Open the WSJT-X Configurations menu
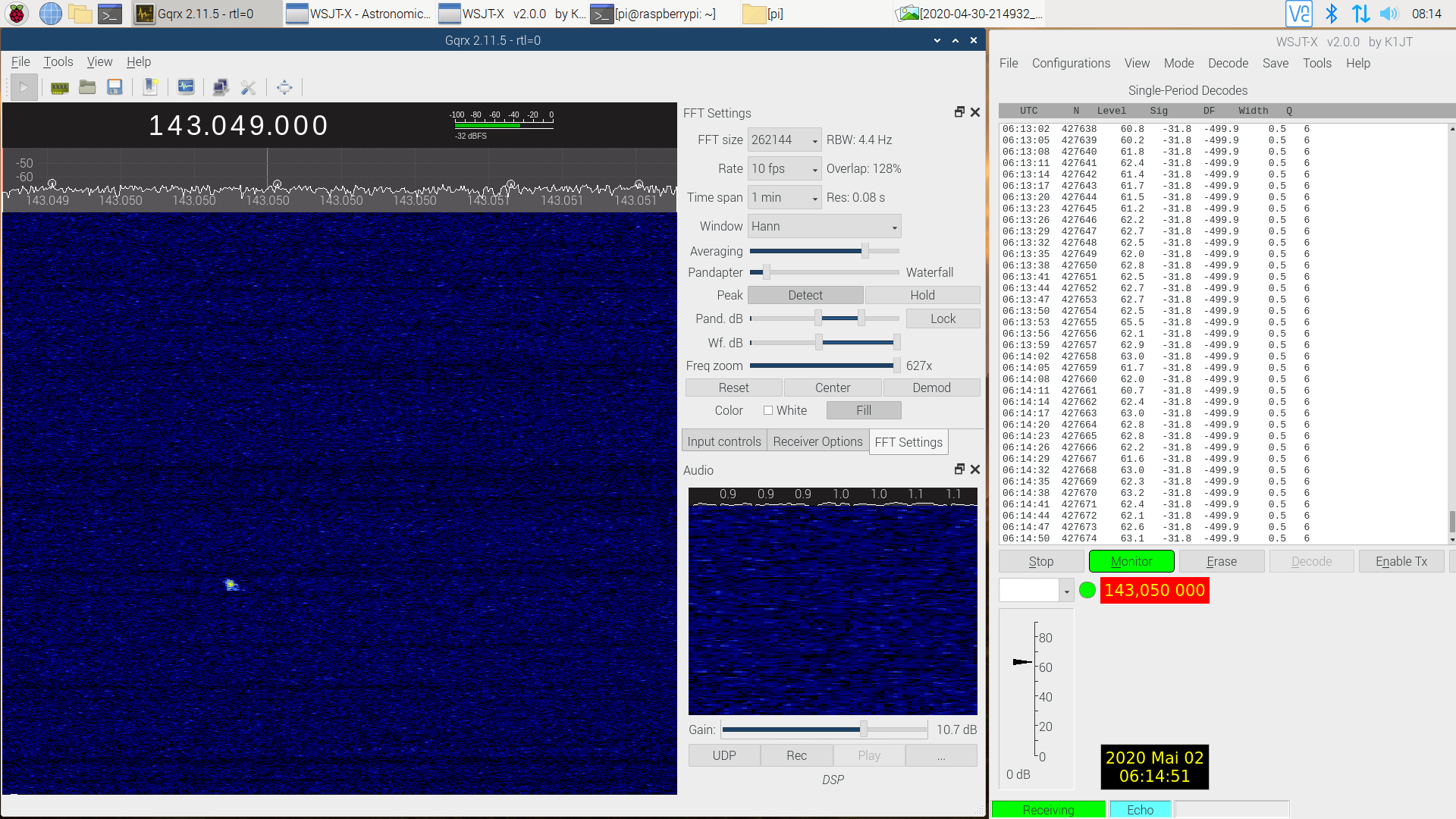 [1071, 63]
